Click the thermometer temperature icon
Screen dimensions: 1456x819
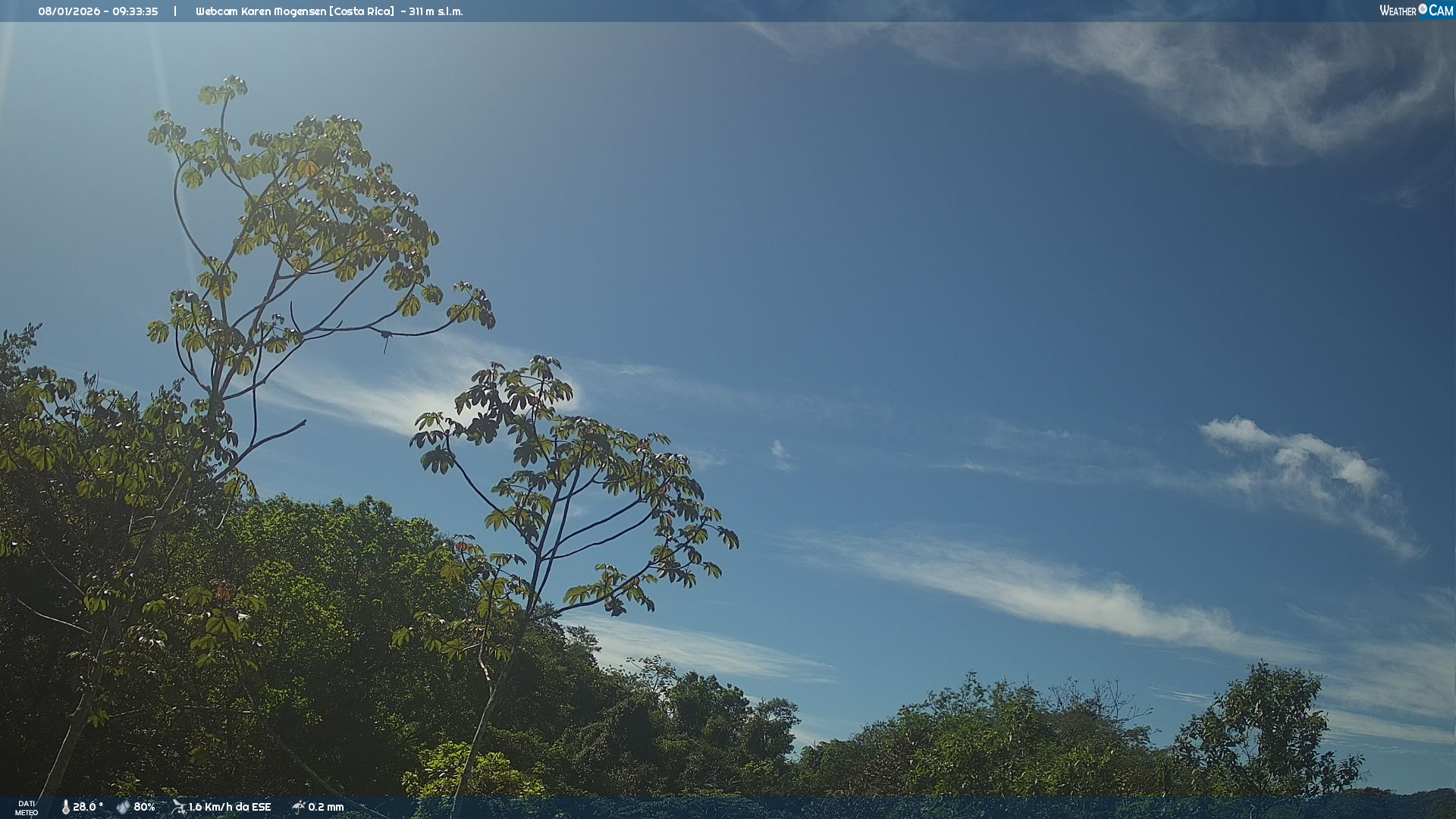(x=65, y=807)
